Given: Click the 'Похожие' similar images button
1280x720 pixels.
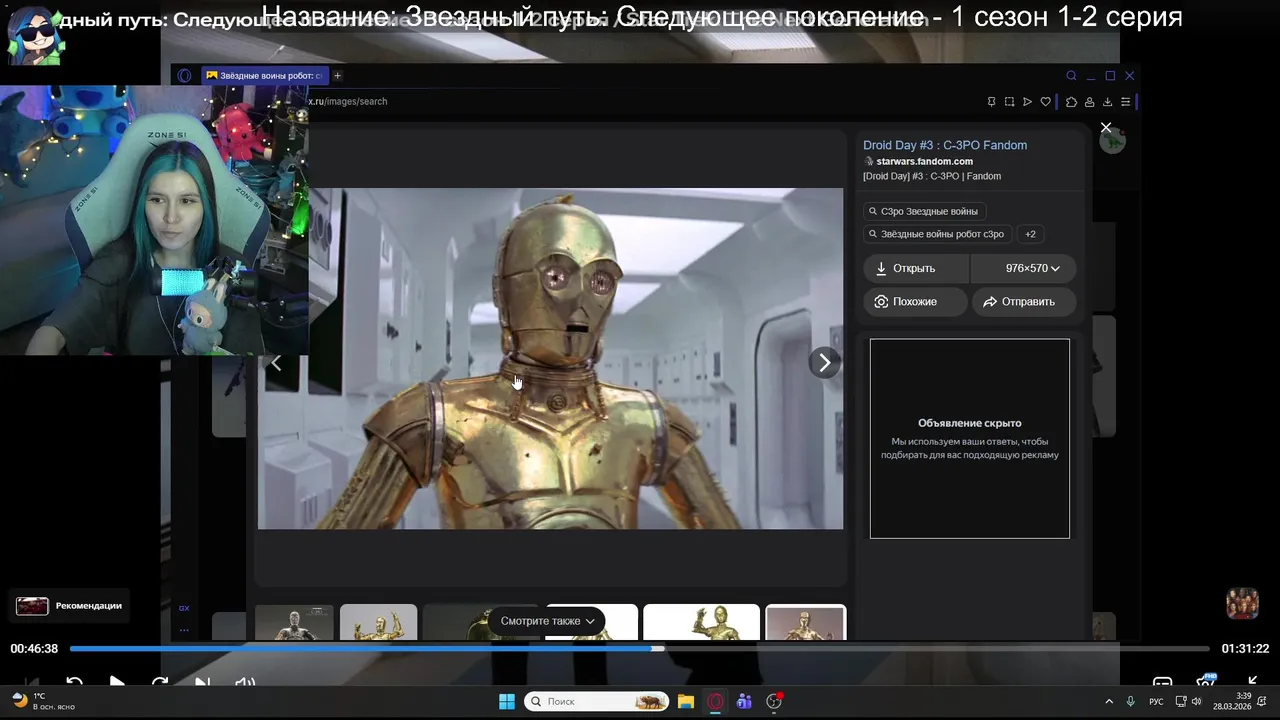Looking at the screenshot, I should tap(915, 301).
